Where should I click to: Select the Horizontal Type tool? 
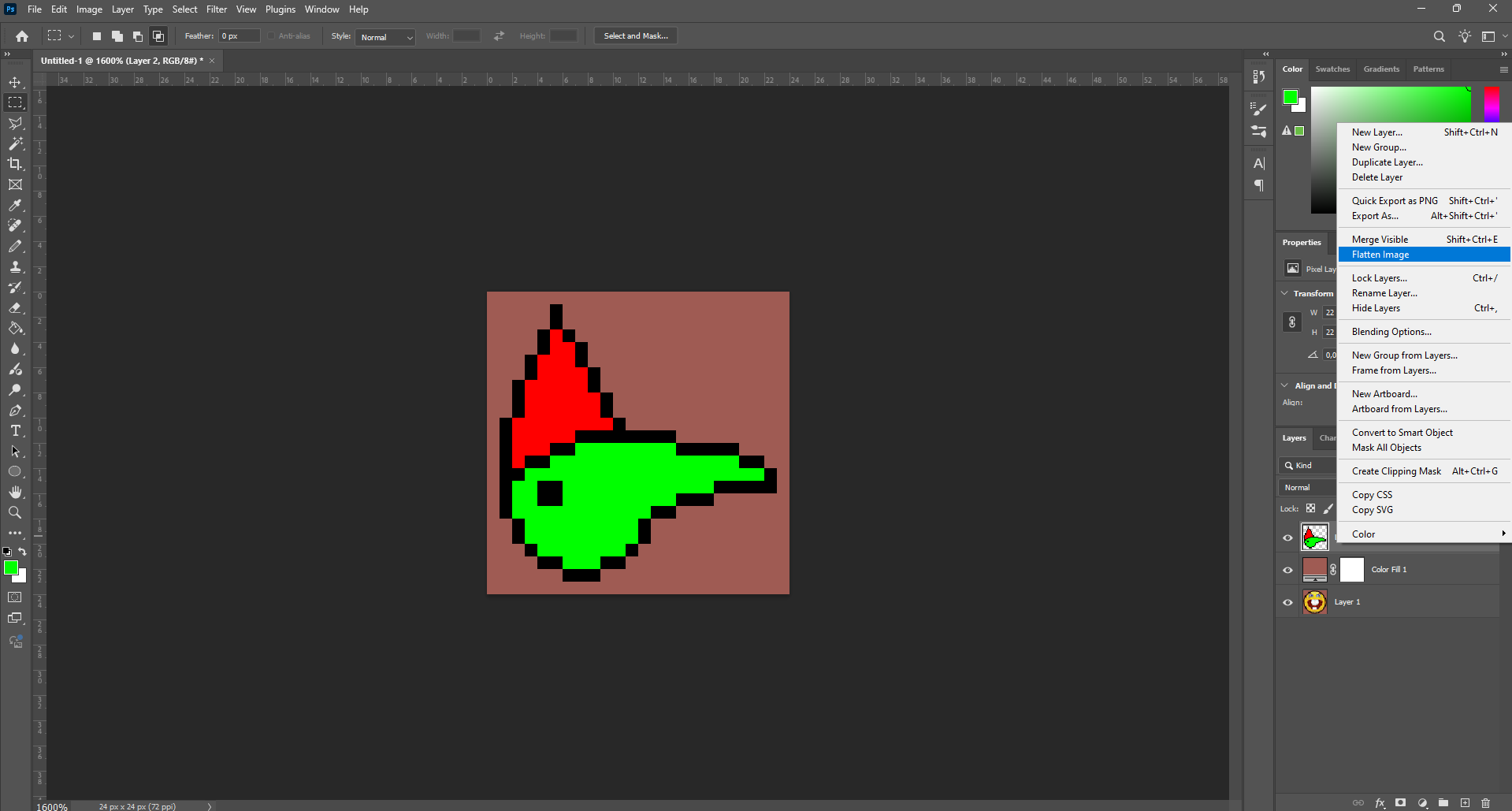[15, 430]
